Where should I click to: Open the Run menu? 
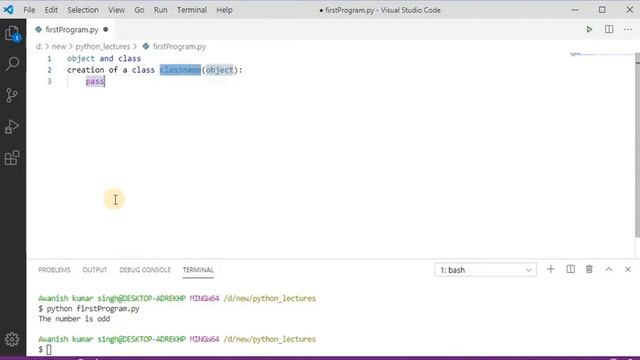[x=160, y=10]
